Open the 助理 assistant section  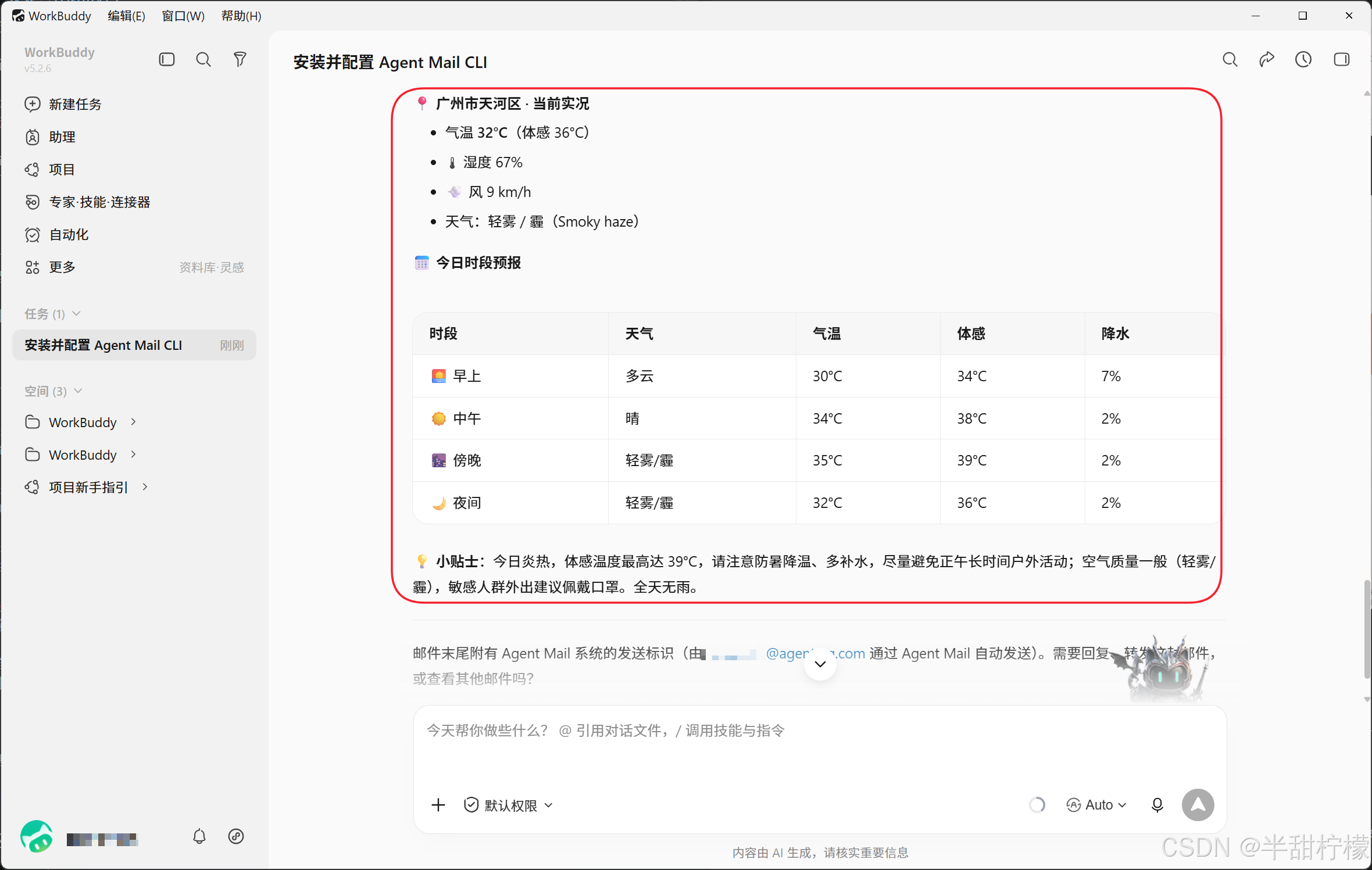[51, 137]
